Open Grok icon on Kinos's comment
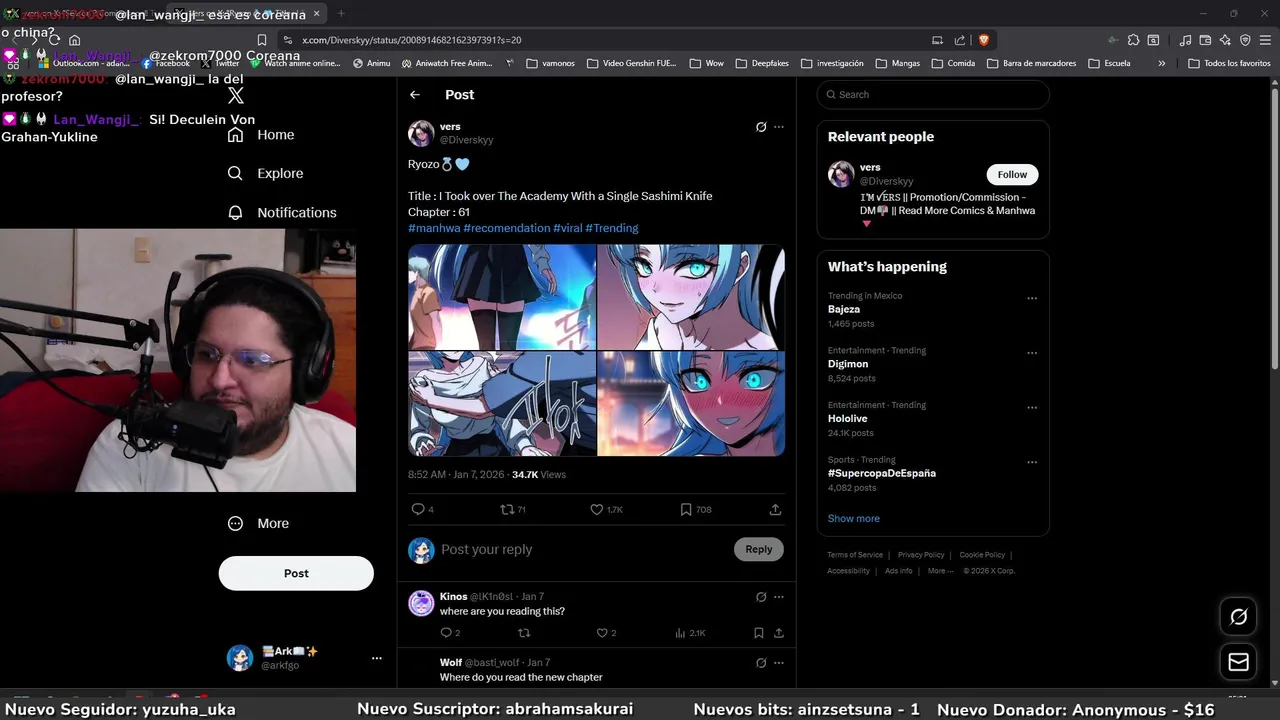The width and height of the screenshot is (1280, 720). (761, 597)
